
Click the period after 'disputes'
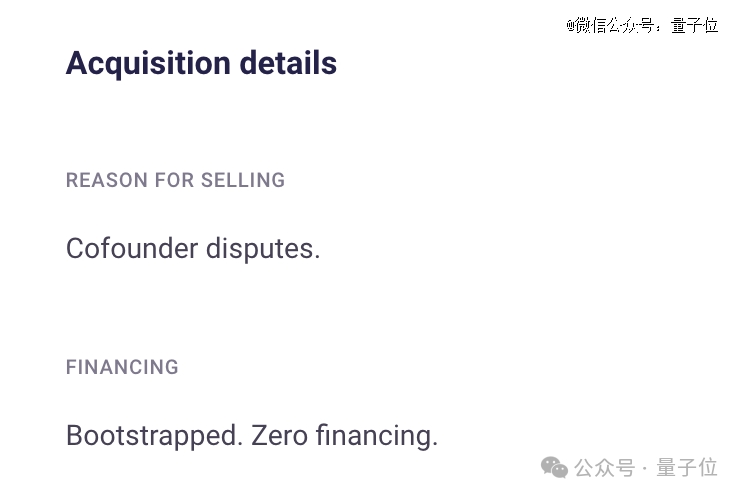pos(317,257)
